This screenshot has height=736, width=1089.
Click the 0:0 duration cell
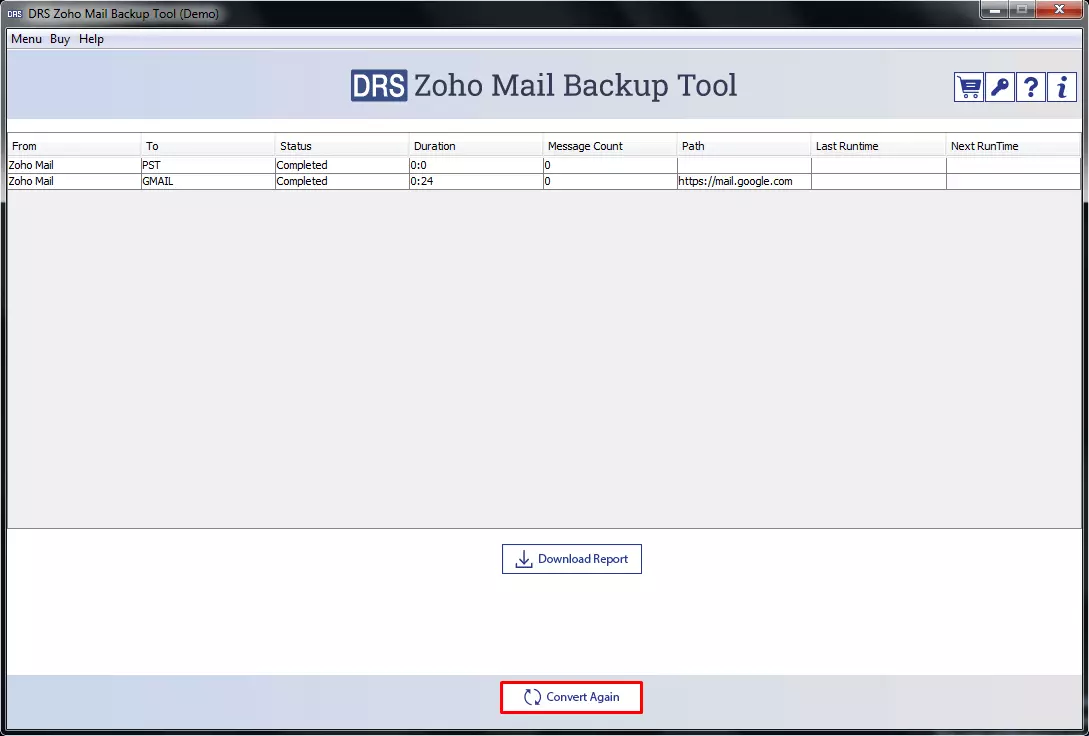tap(476, 165)
